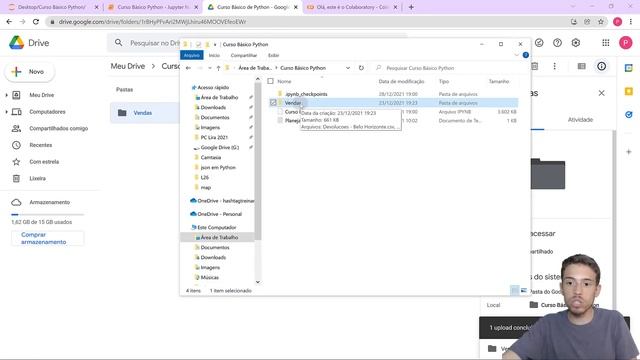Sort by Tamanho column header
The height and width of the screenshot is (360, 640).
coord(499,82)
